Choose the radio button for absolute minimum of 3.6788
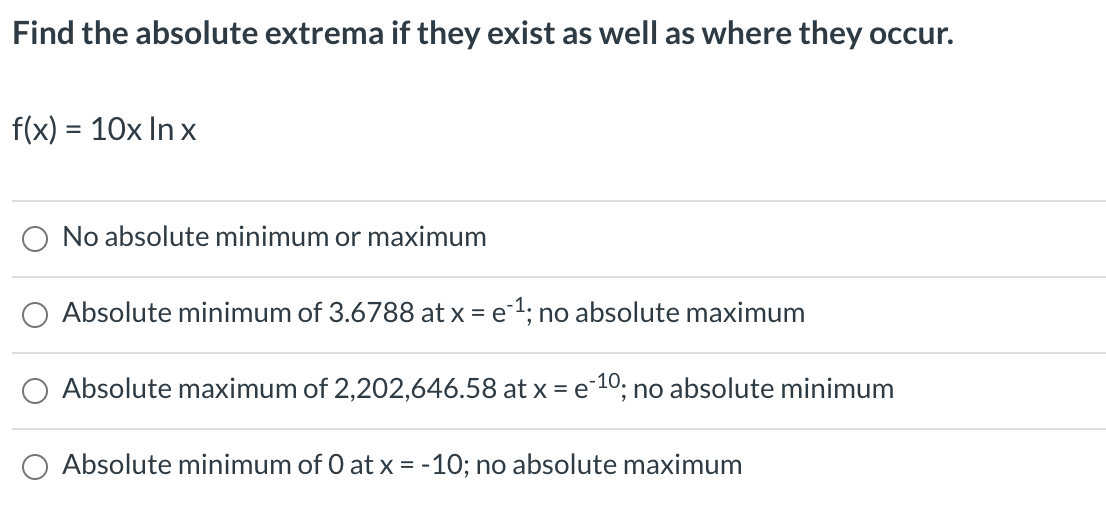1106x528 pixels. click(35, 315)
